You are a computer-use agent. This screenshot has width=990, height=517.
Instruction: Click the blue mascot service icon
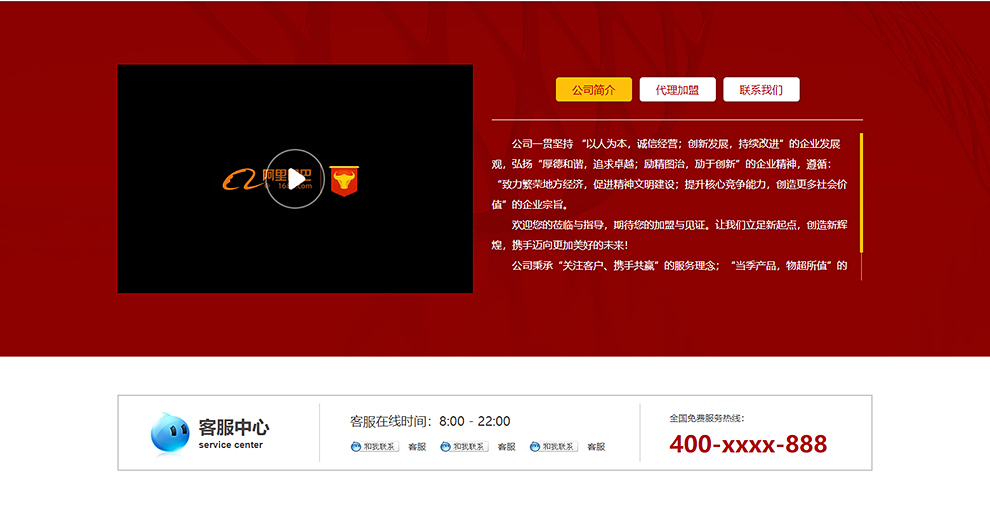(169, 433)
